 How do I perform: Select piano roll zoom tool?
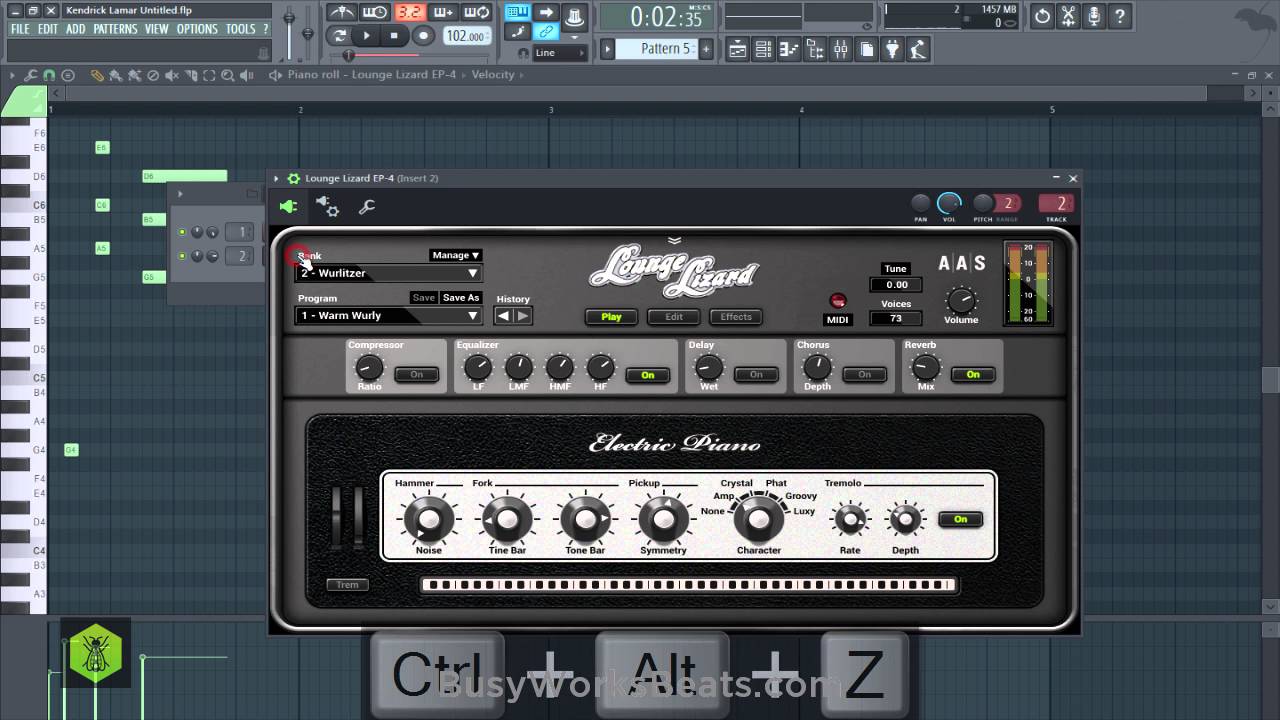click(x=227, y=75)
